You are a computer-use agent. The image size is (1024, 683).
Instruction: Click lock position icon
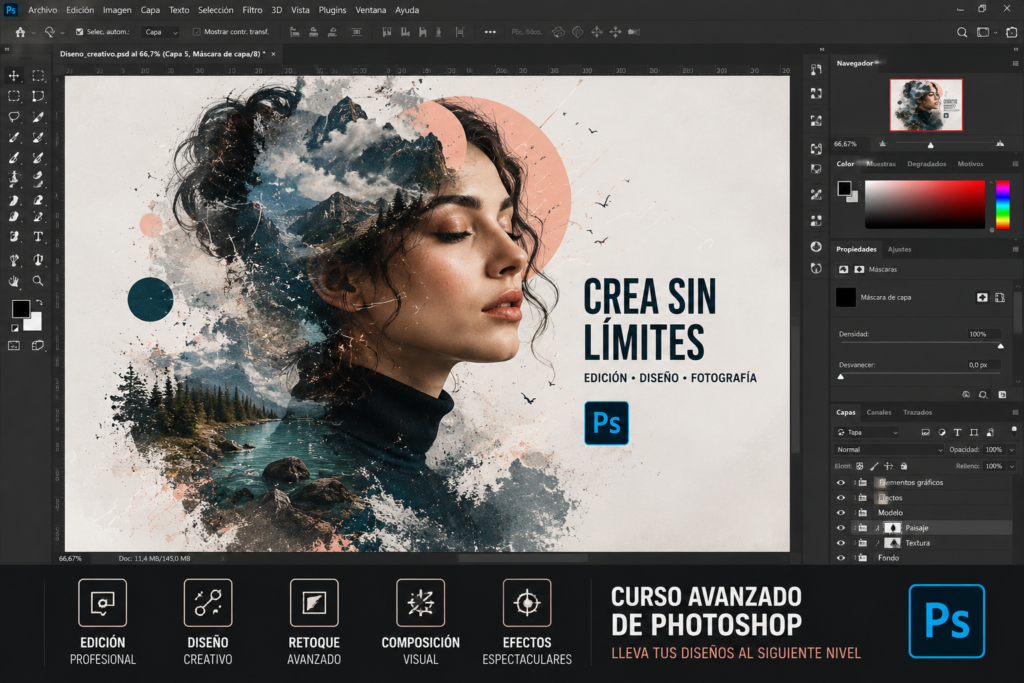pyautogui.click(x=888, y=466)
